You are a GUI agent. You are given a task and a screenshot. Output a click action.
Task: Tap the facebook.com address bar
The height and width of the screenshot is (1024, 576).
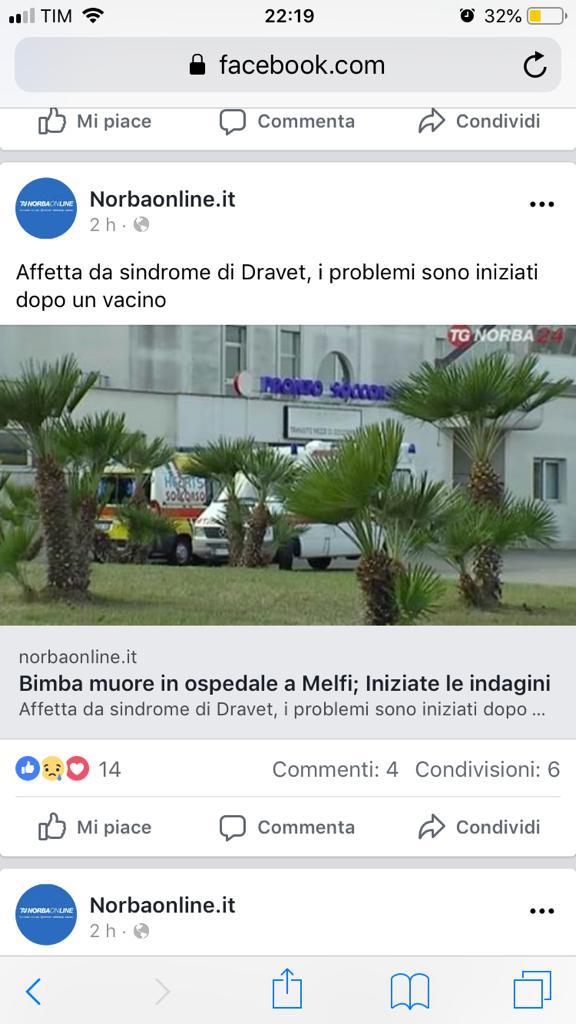tap(288, 65)
